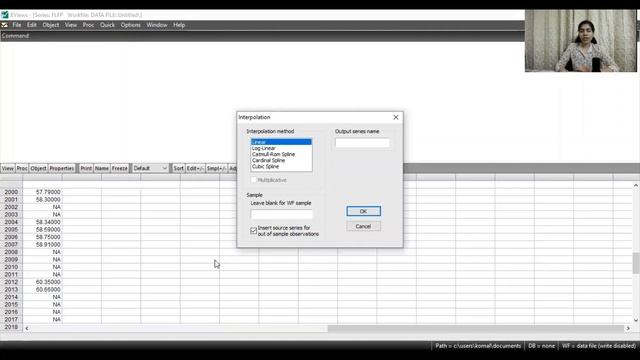Viewport: 640px width, 360px height.
Task: Select the cell with value 58.59000
Action: coord(42,229)
